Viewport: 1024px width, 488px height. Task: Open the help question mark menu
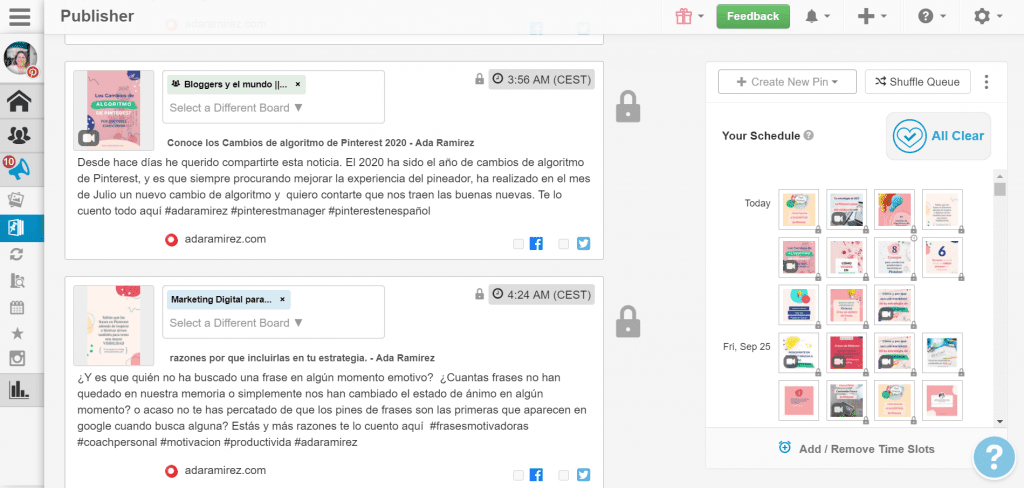931,16
